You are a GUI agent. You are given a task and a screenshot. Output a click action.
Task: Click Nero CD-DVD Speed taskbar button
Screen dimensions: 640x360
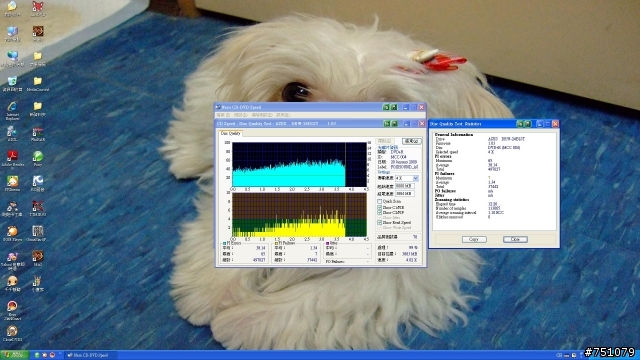click(x=88, y=355)
